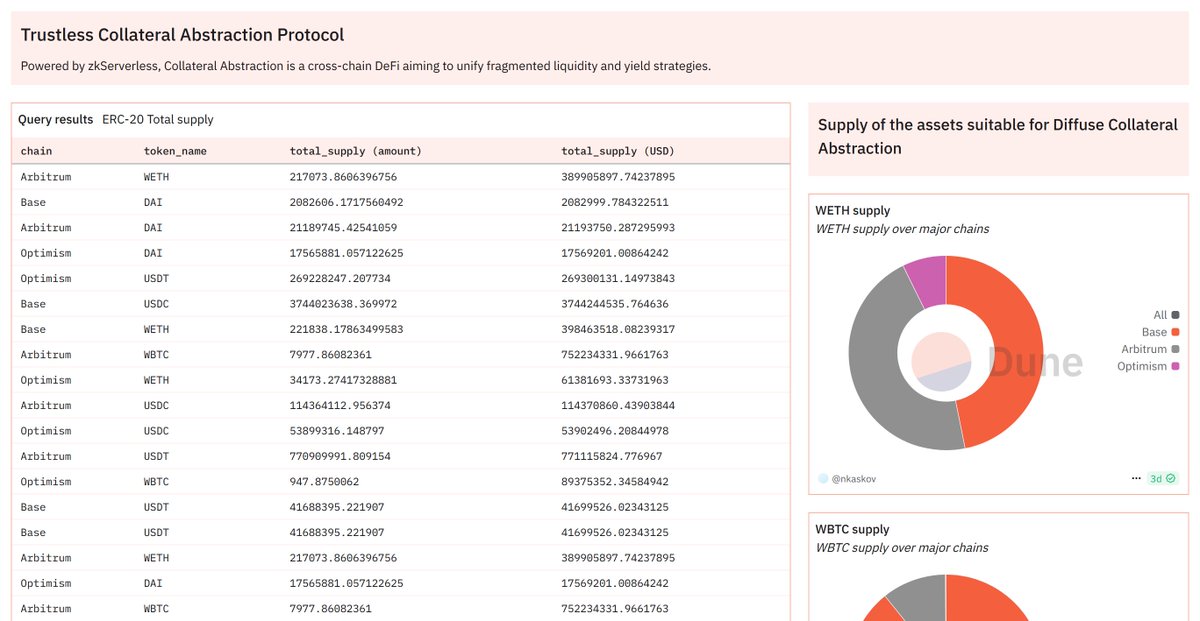1200x621 pixels.
Task: Click amount value 53899316.148797
Action: [337, 432]
